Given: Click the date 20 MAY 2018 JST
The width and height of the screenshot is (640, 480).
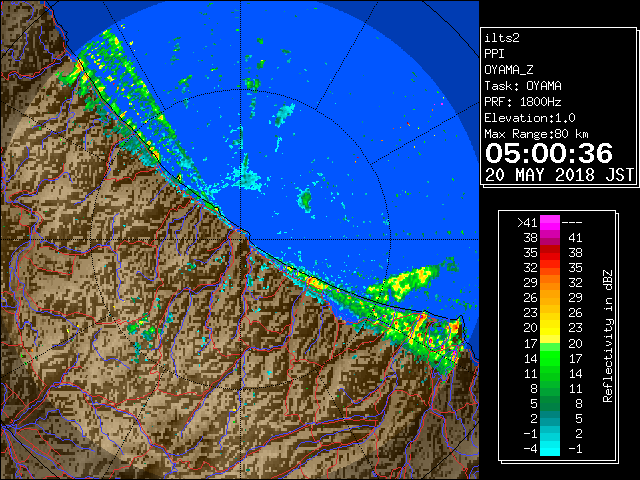Looking at the screenshot, I should [559, 175].
